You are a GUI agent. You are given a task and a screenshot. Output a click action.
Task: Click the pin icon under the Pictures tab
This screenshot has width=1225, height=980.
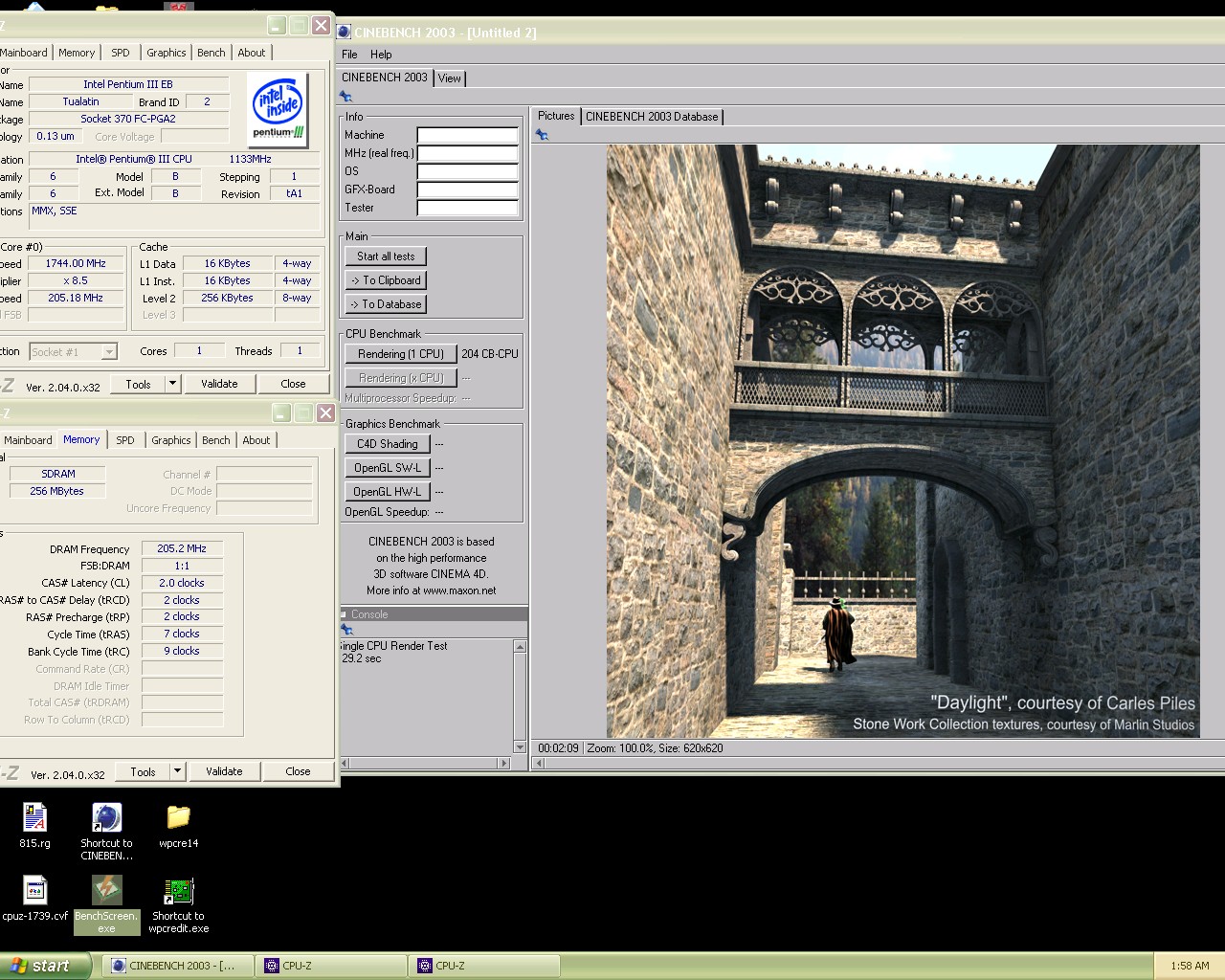542,135
